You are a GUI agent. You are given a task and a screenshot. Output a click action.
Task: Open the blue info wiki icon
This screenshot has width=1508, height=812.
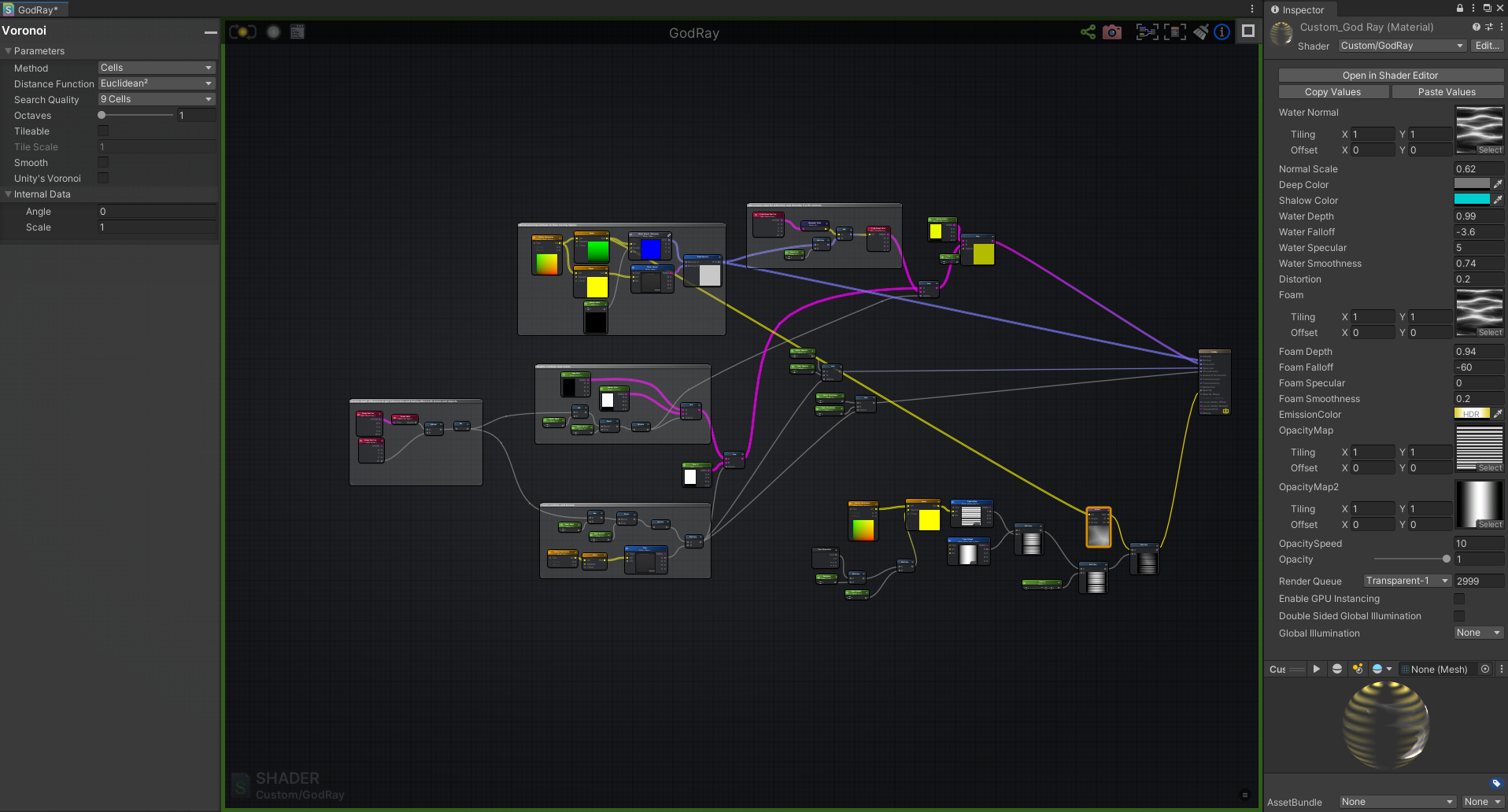tap(1222, 32)
